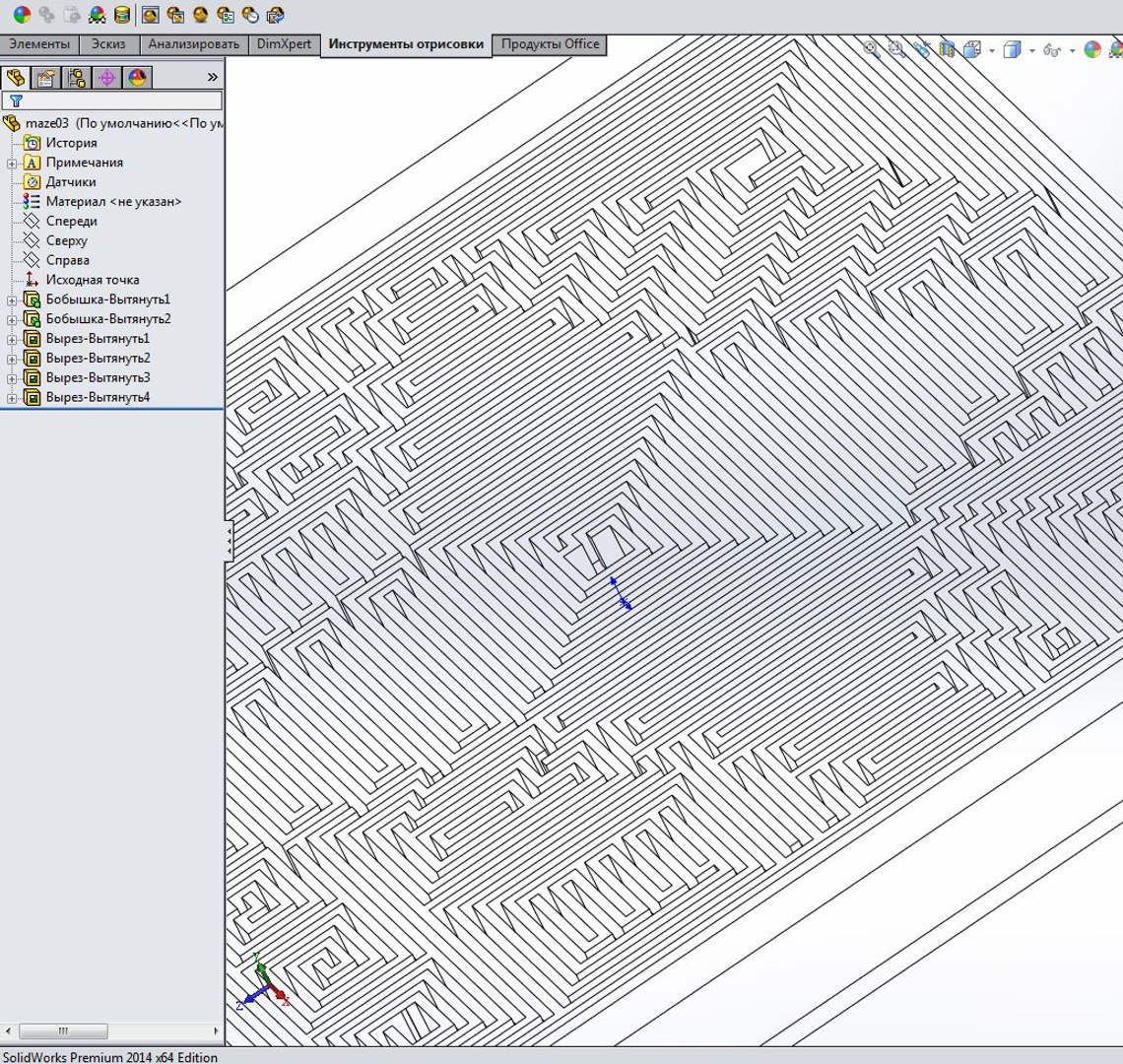Open the render Options icon with checklist
The height and width of the screenshot is (1064, 1123).
225,14
